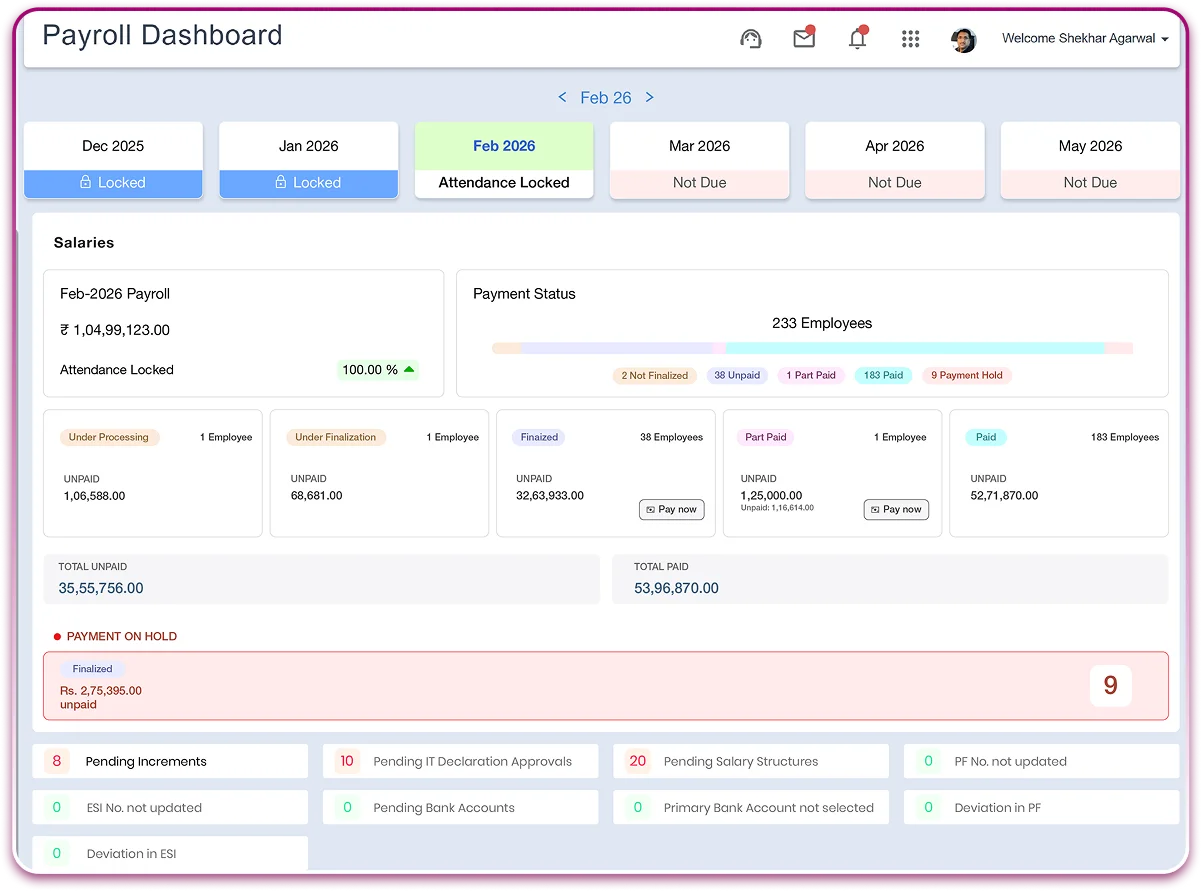Screen dimensions: 1202x892
Task: Open Pending Salary Structures
Action: click(x=751, y=761)
